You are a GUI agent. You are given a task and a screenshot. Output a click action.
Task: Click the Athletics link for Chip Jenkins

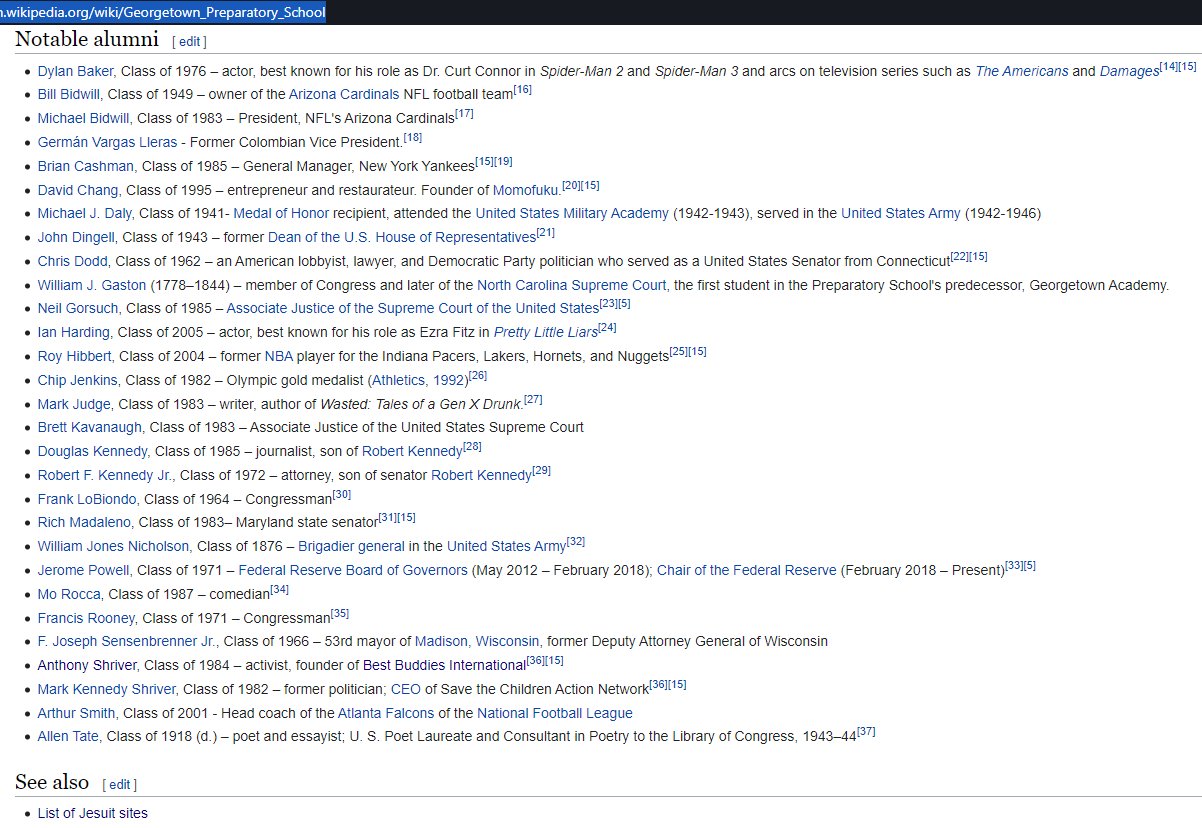coord(398,380)
